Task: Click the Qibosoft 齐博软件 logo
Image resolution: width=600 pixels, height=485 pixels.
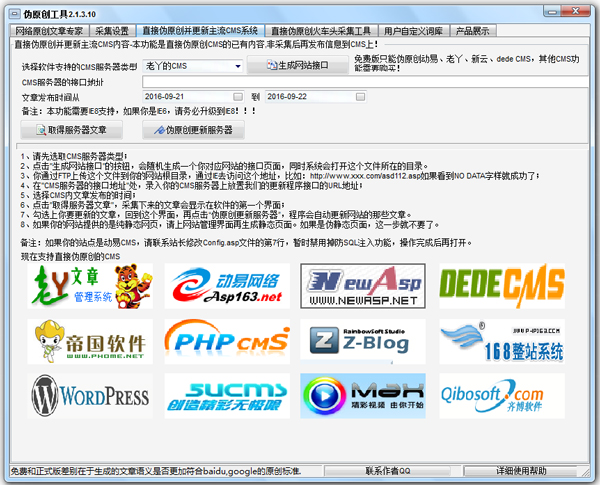Action: pos(502,396)
